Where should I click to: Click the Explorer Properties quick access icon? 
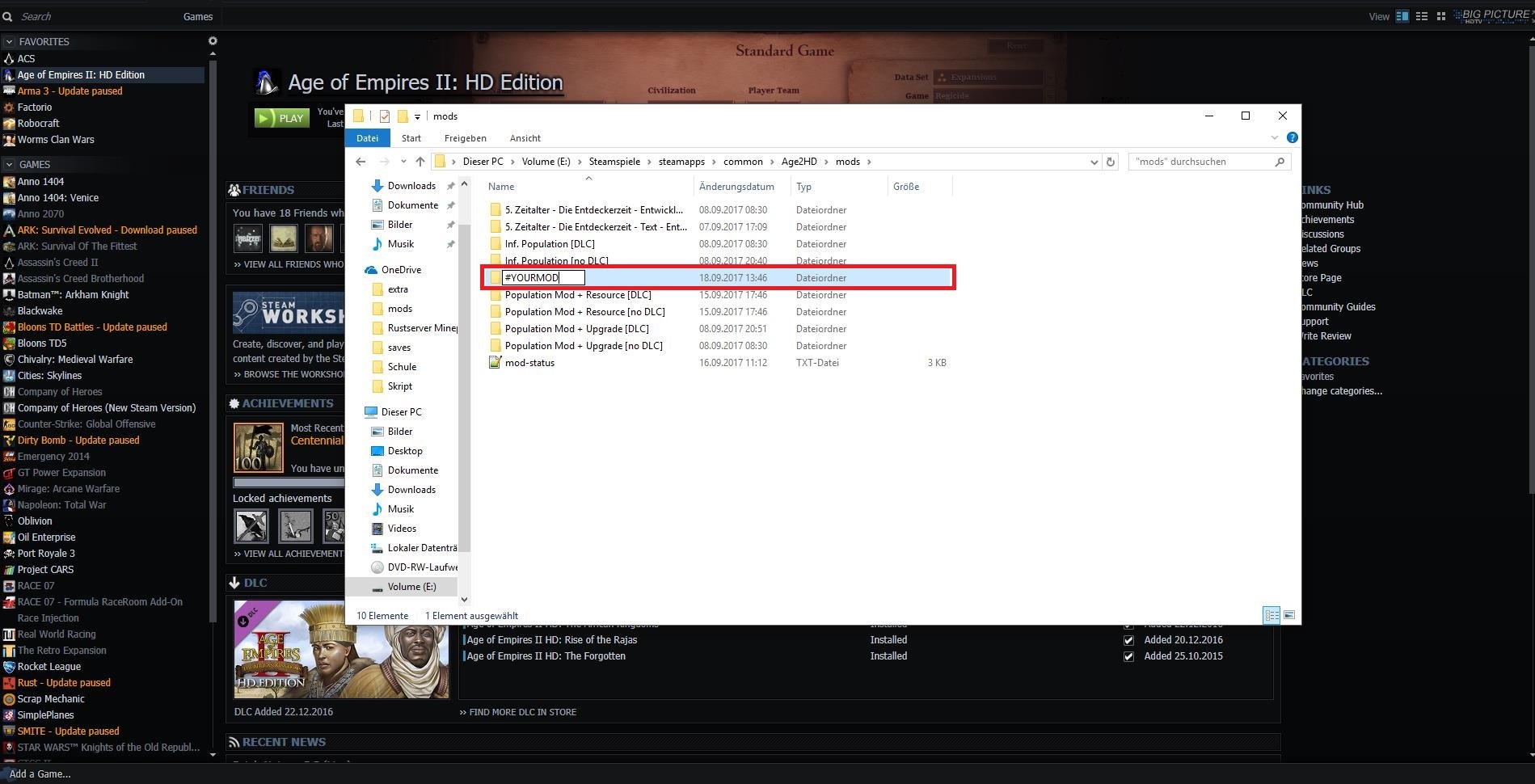(385, 116)
